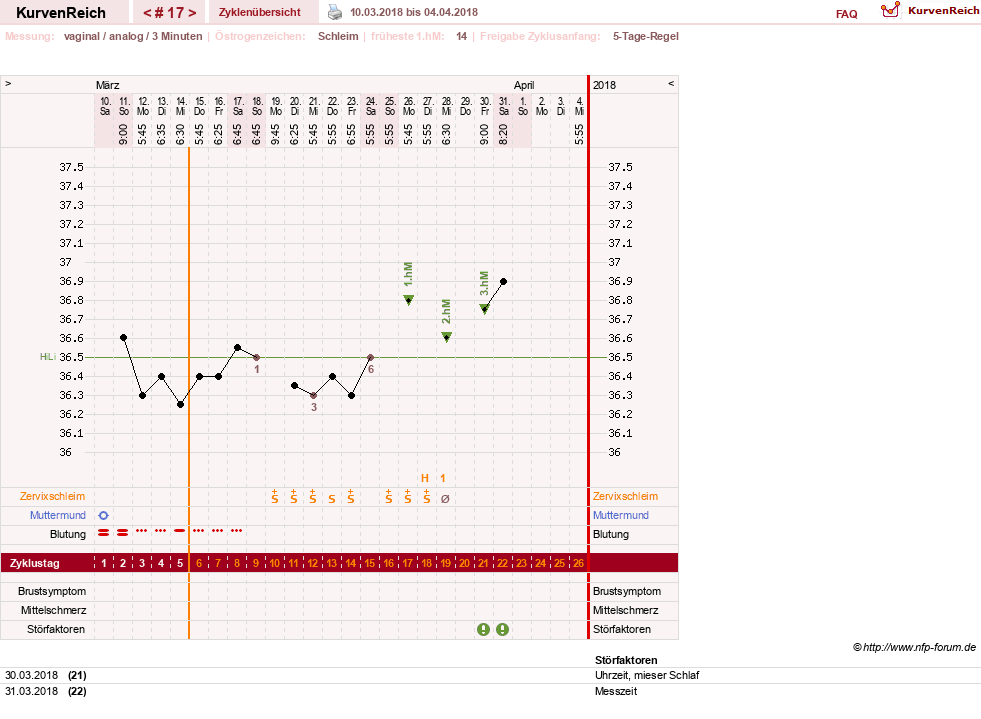Click the Mittelschmerz label on the left
The width and height of the screenshot is (981, 719).
pyautogui.click(x=53, y=610)
